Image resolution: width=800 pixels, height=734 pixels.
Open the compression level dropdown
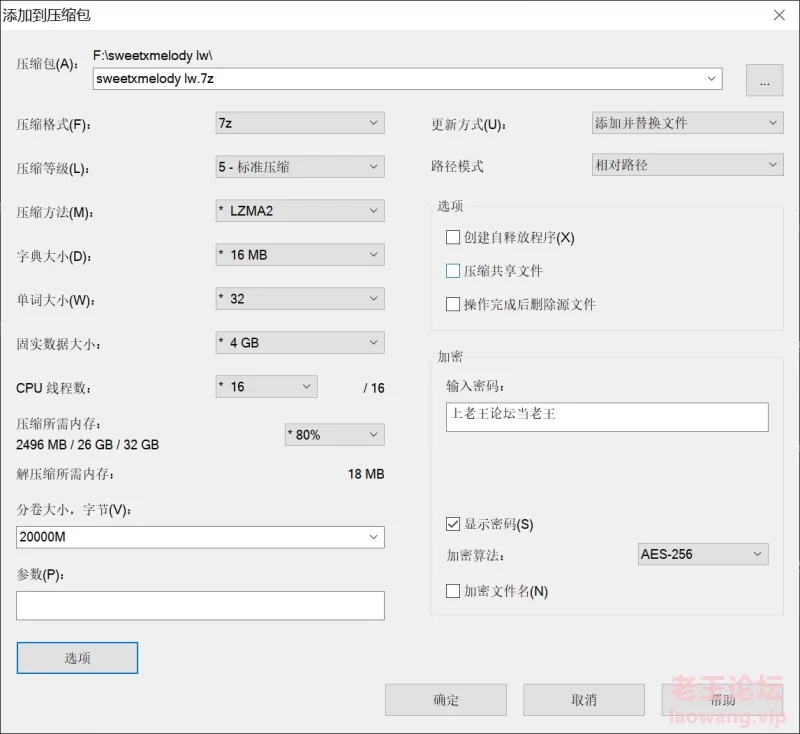[300, 167]
